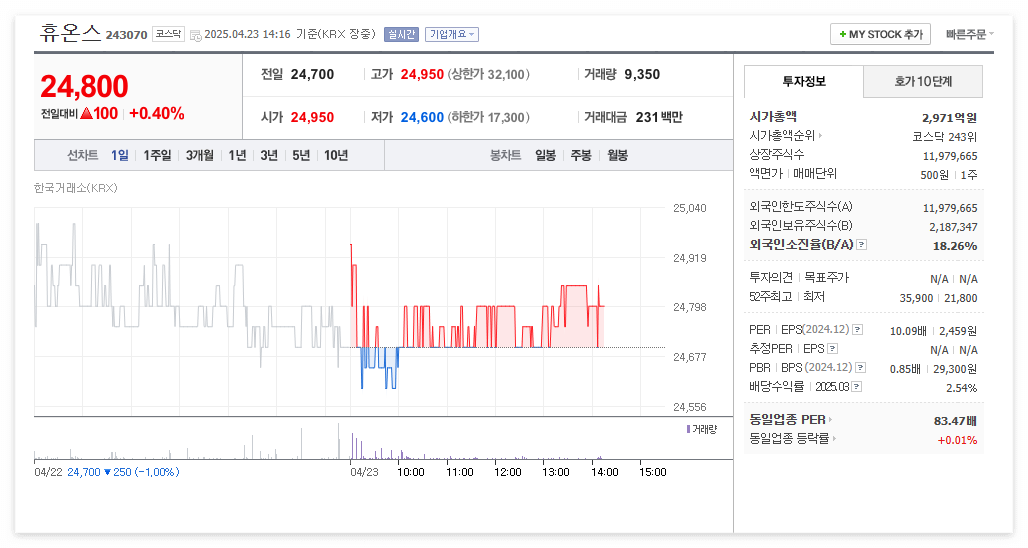Select the 3개월 line chart period
1028x548 pixels.
pos(199,155)
